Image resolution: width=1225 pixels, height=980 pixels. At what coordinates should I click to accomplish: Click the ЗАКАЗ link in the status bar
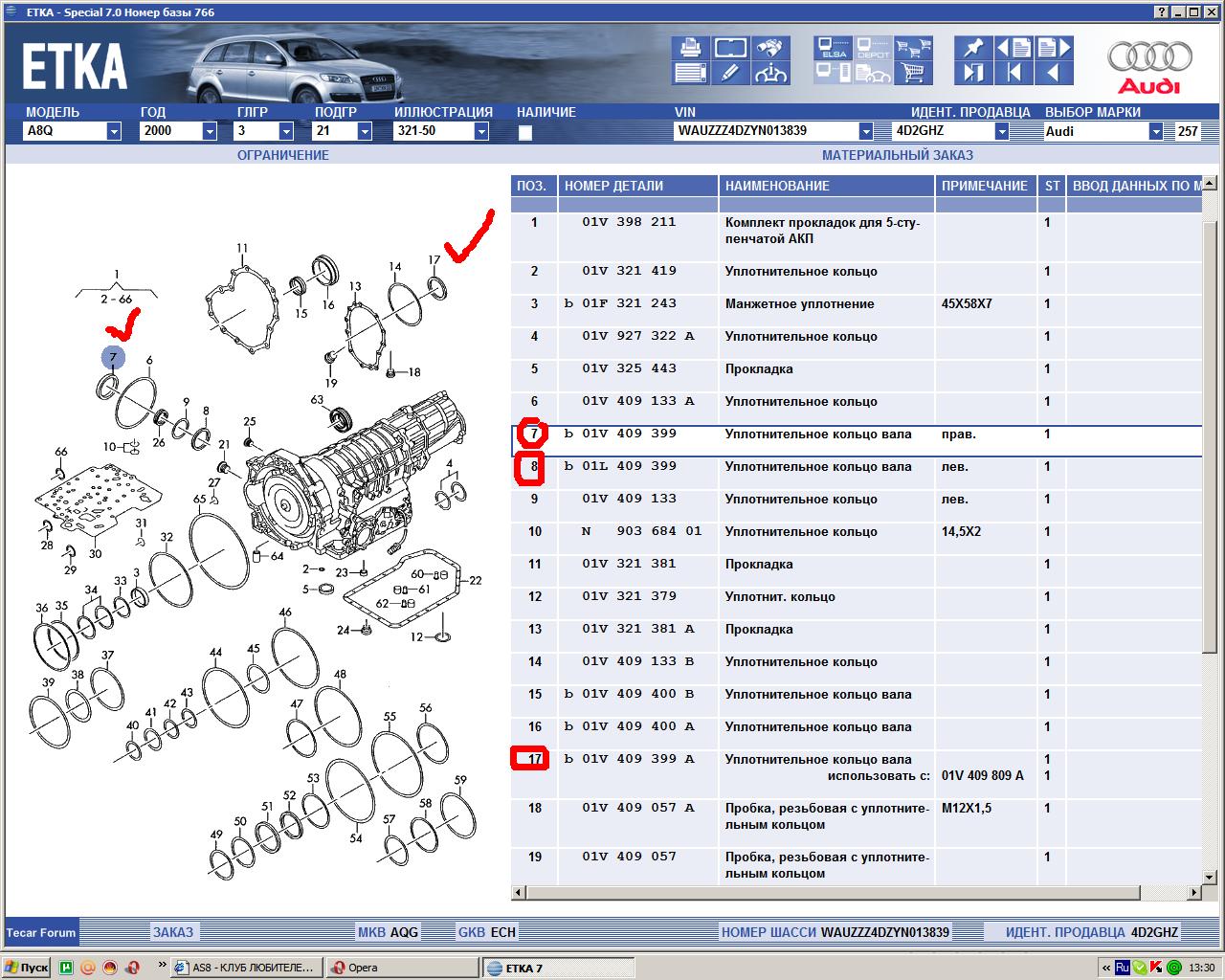click(x=173, y=932)
